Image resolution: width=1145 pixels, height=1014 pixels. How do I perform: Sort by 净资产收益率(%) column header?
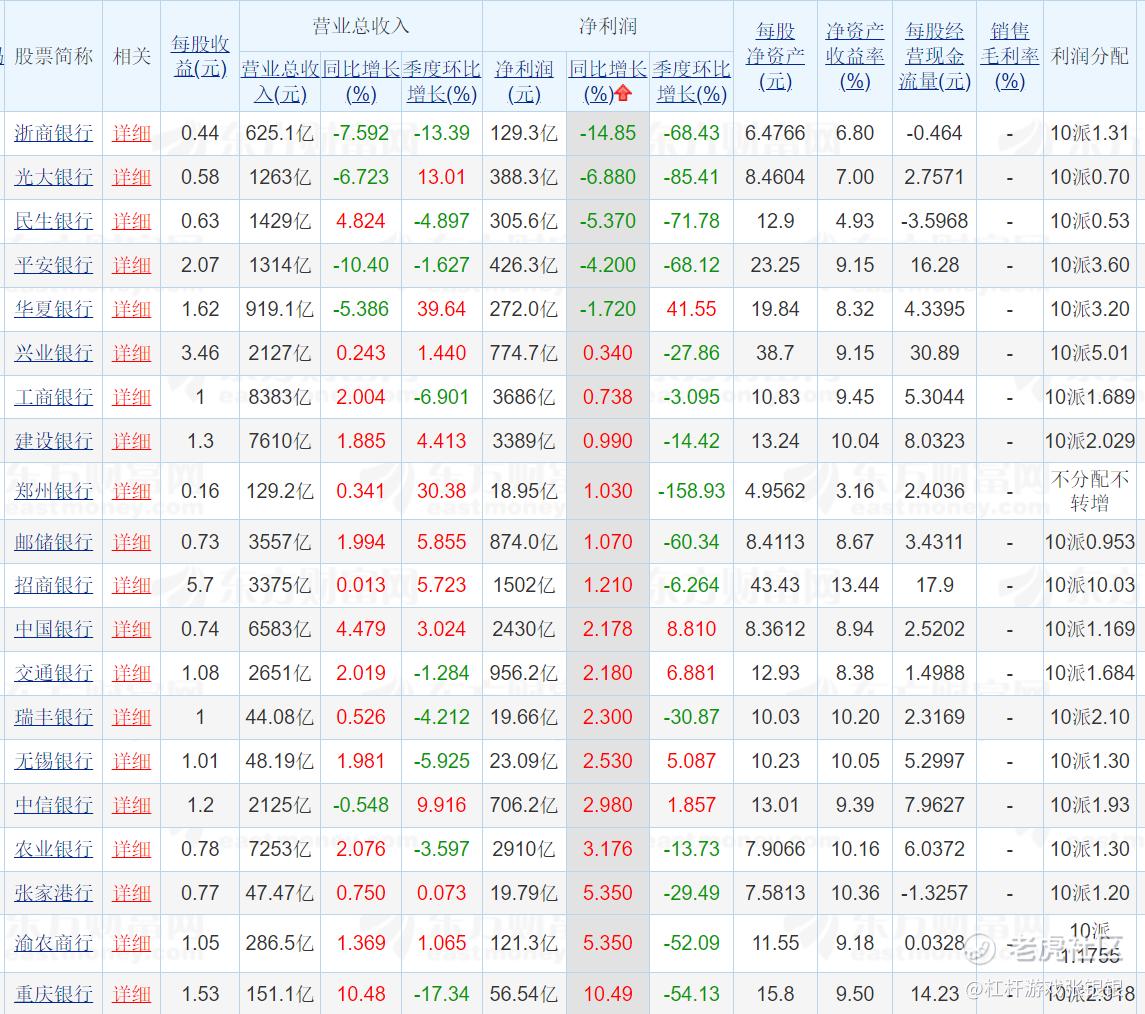[x=855, y=56]
